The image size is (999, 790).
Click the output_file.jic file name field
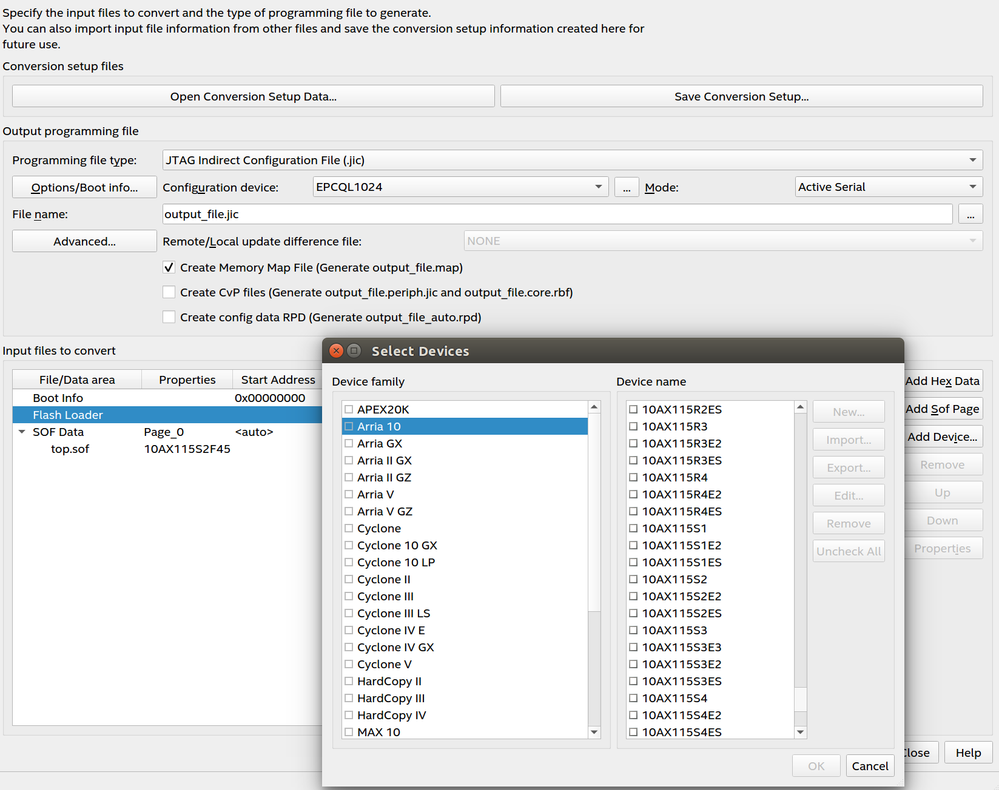tap(556, 214)
